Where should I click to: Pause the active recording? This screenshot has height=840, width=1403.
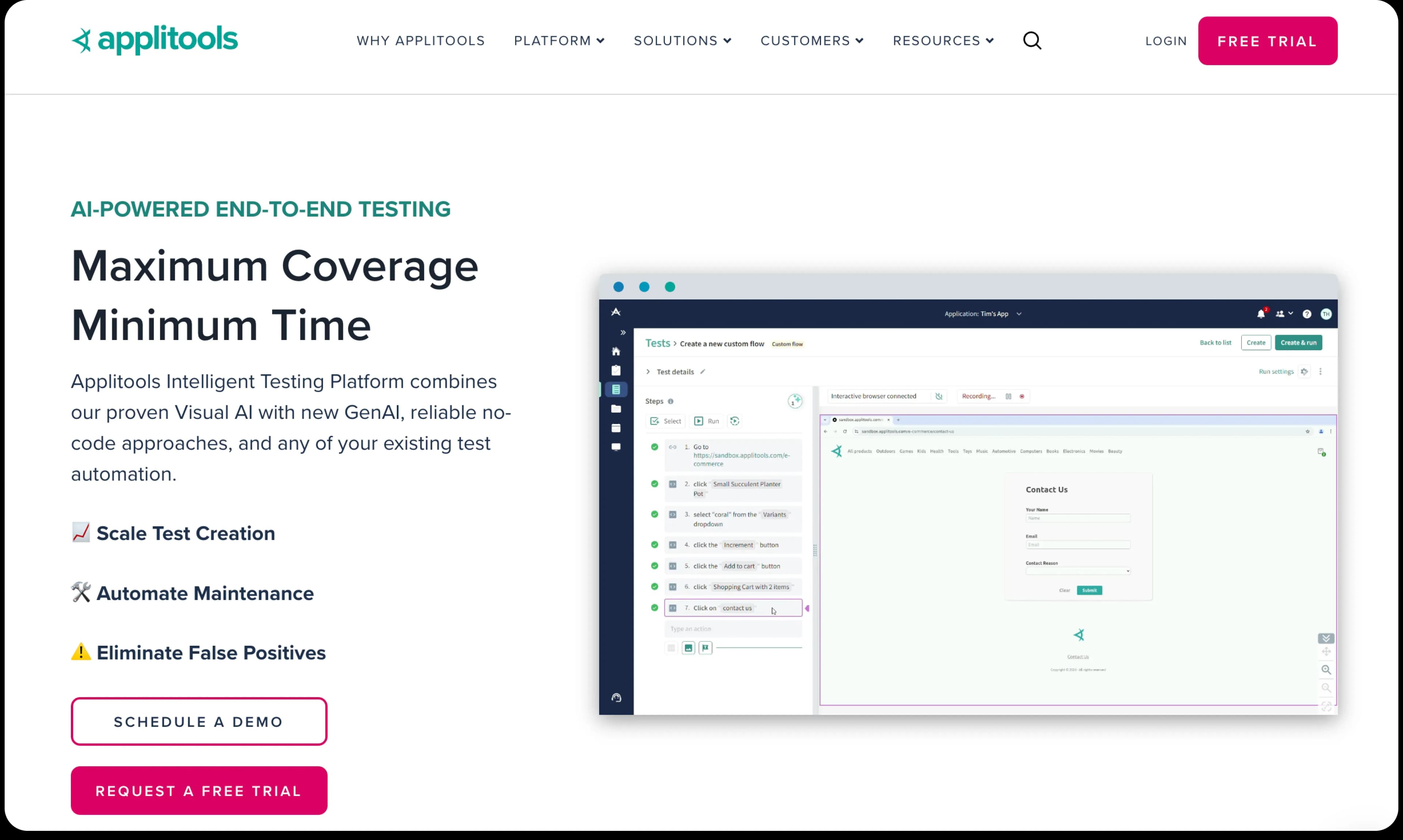point(1010,396)
